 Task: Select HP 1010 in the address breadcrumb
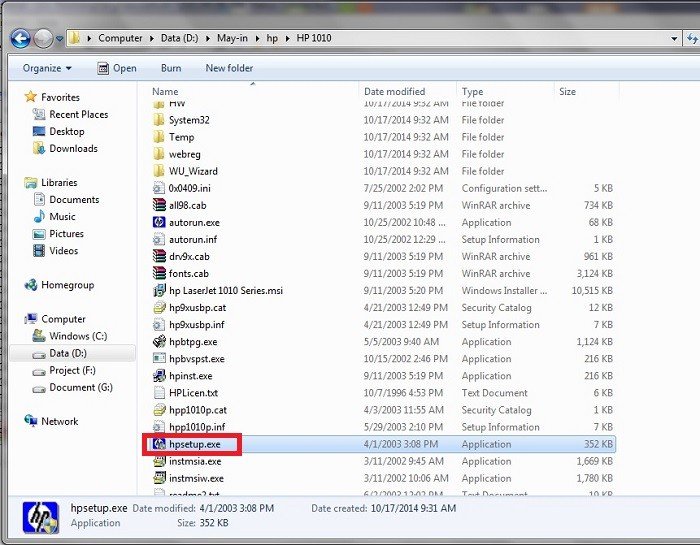314,38
